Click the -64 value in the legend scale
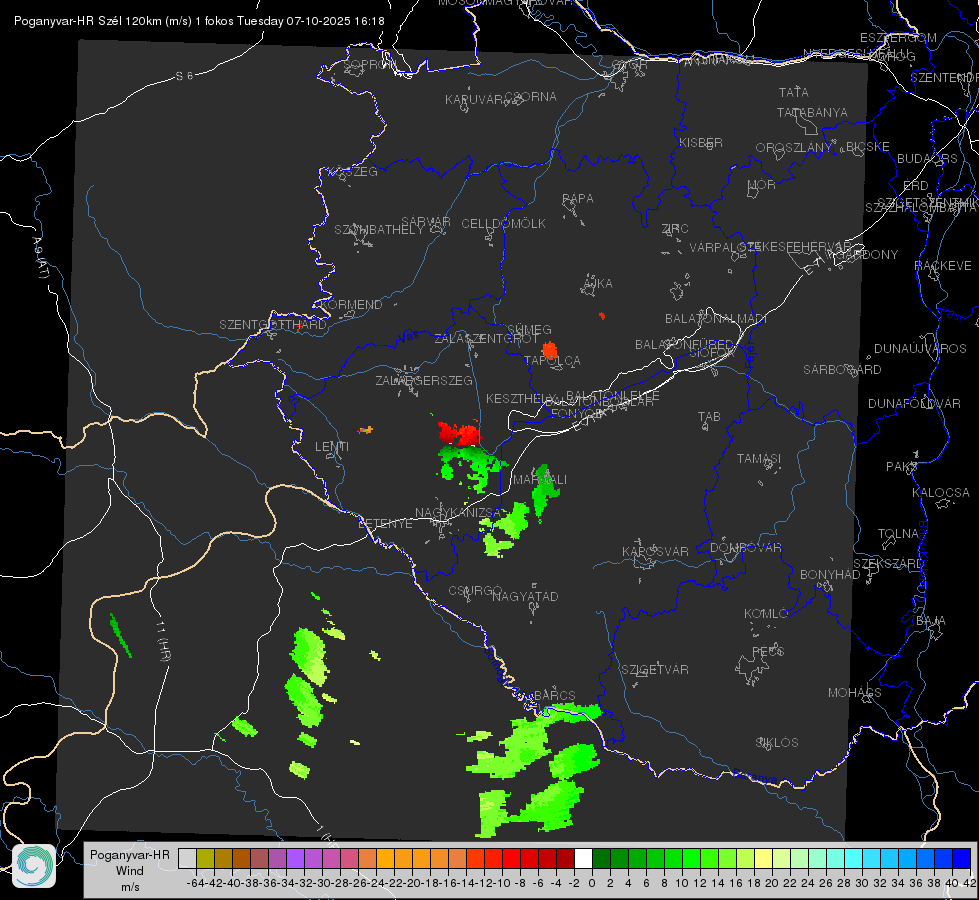Screen dimensions: 979x900 196,883
